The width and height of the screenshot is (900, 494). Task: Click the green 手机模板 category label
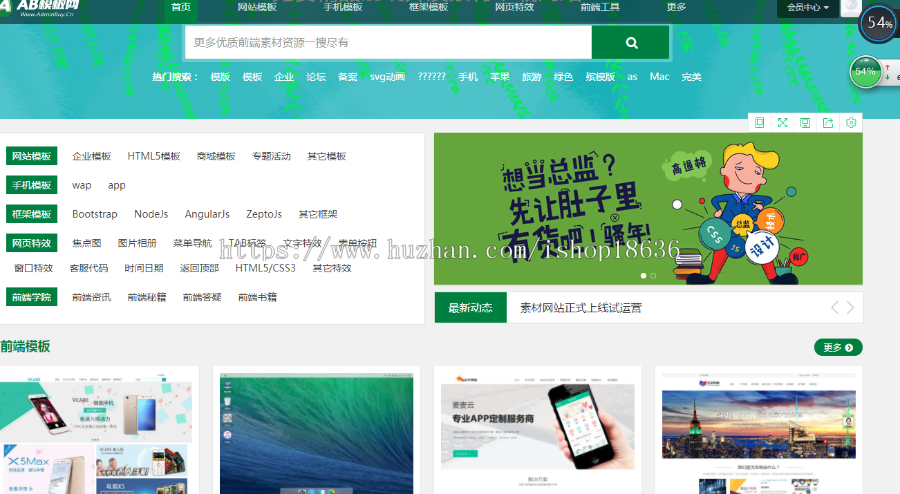(32, 185)
